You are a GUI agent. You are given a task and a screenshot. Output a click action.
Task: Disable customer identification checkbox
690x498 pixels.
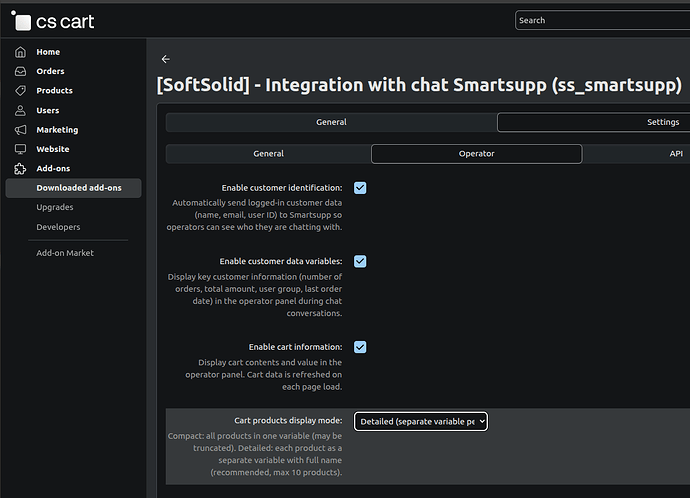pos(360,188)
